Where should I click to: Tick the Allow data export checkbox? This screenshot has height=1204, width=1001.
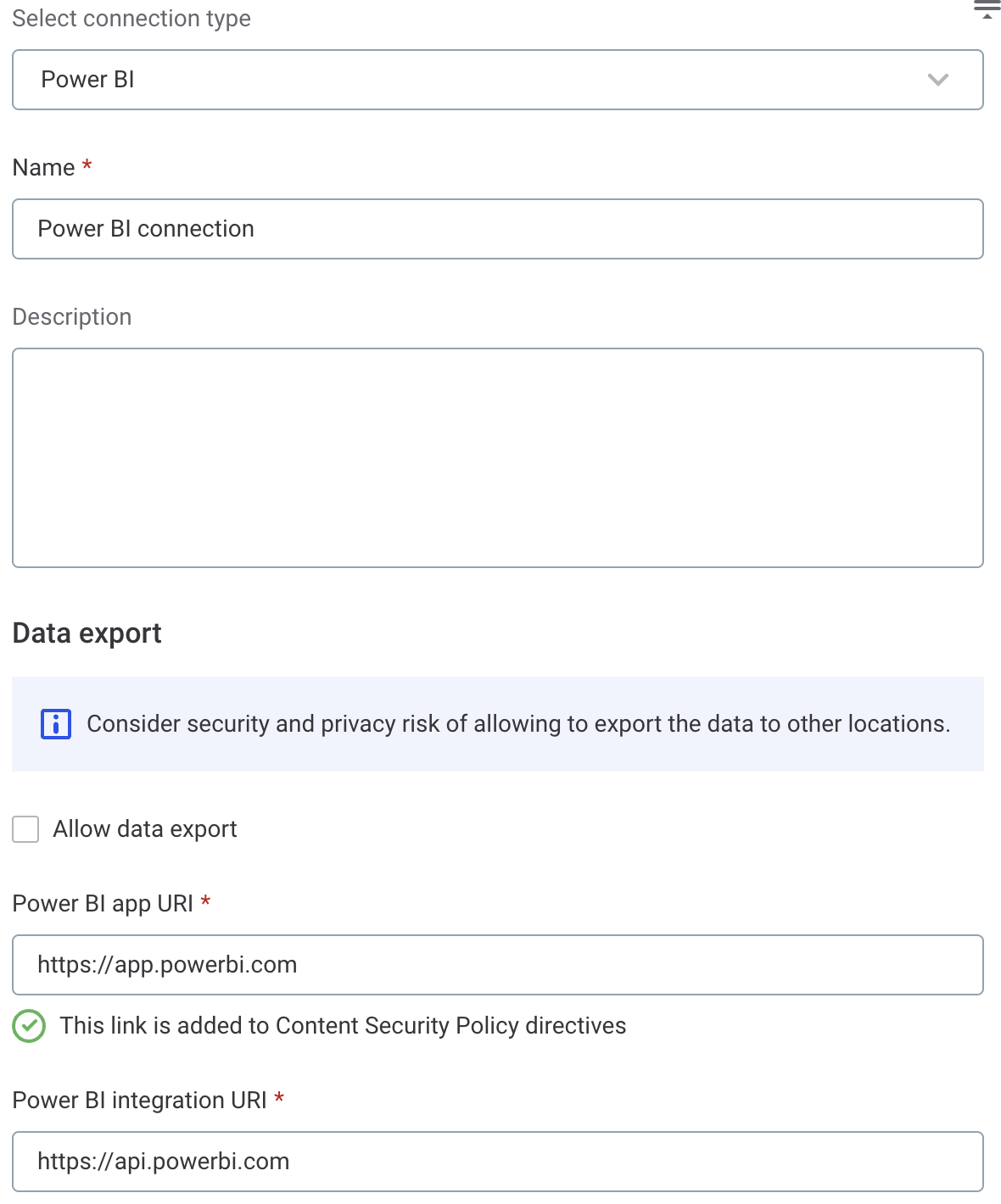click(25, 829)
